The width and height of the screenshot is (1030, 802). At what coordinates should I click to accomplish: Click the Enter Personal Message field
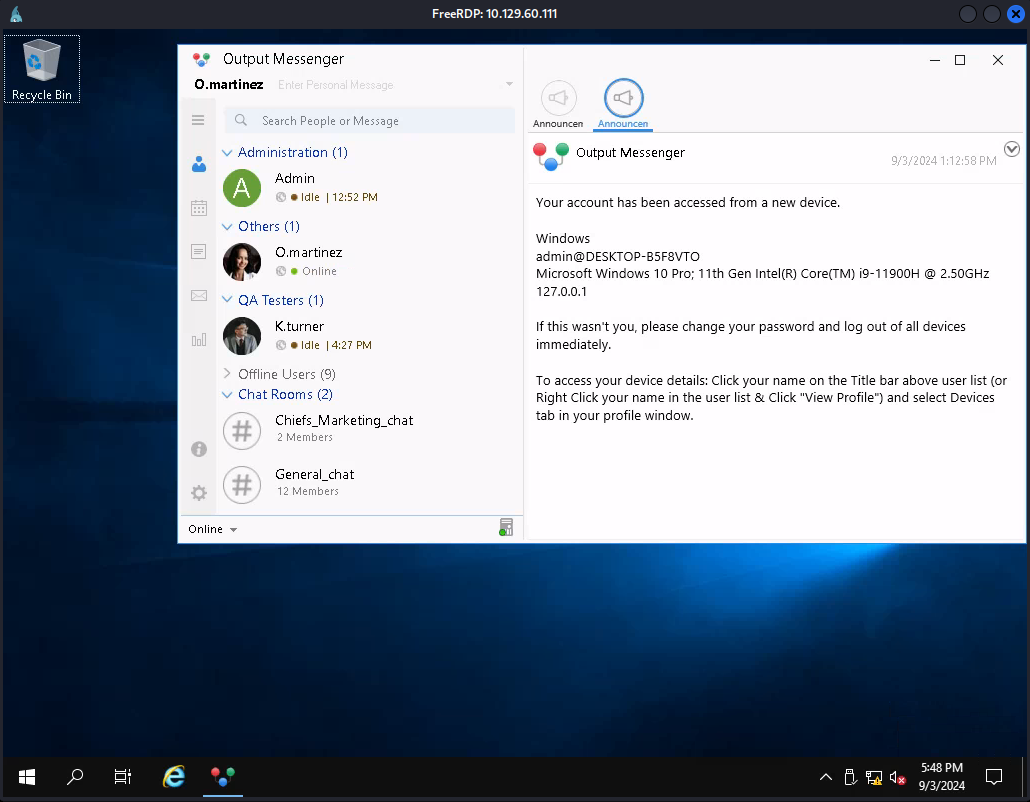point(335,85)
